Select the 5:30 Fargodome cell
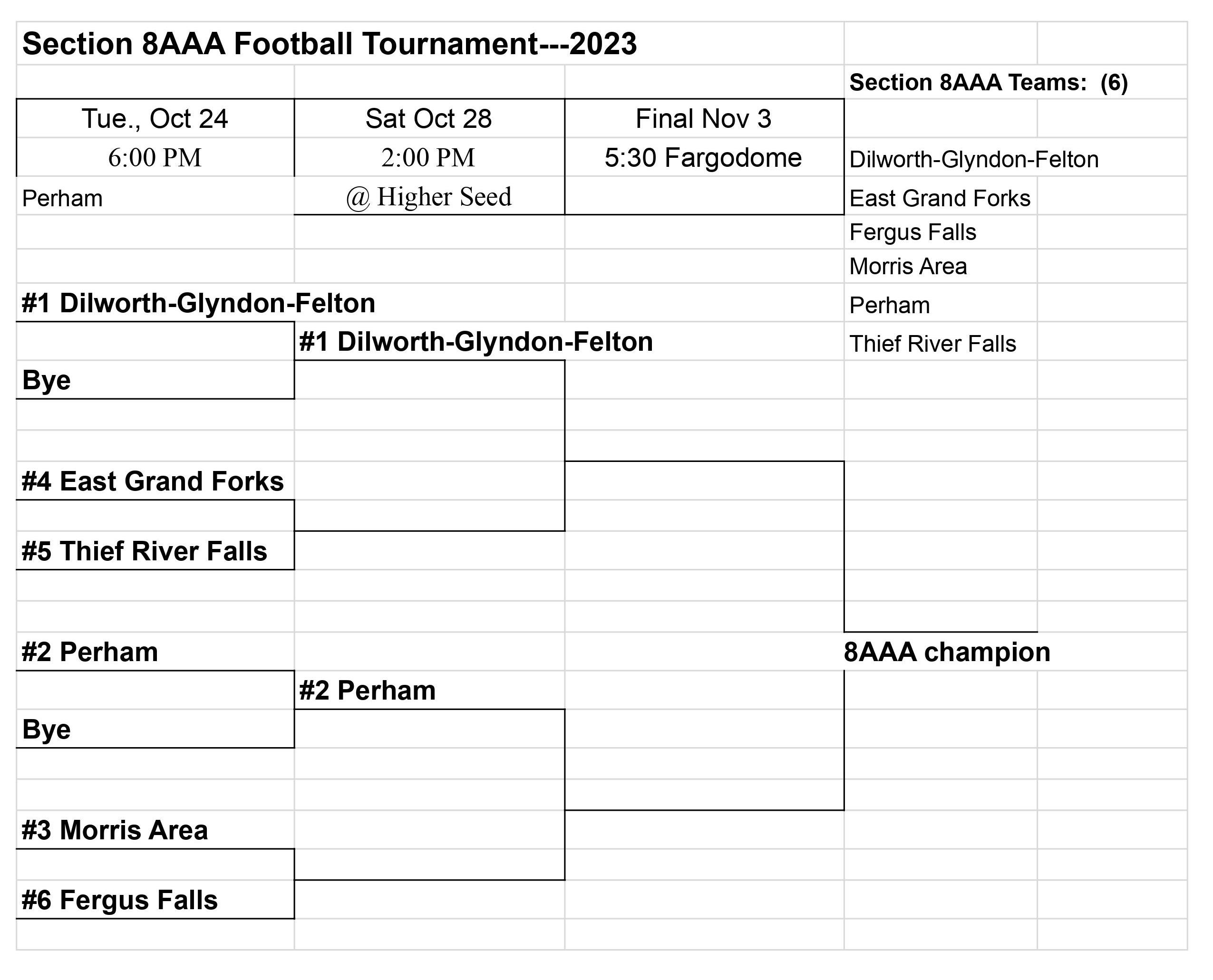Image resolution: width=1213 pixels, height=980 pixels. pos(704,157)
